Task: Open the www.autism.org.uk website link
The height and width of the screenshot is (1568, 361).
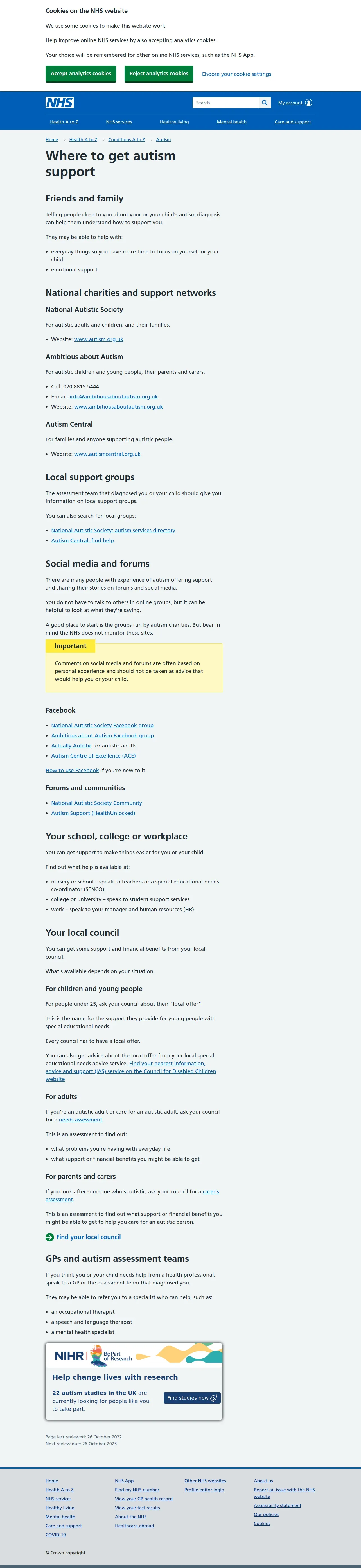Action: pos(99,340)
